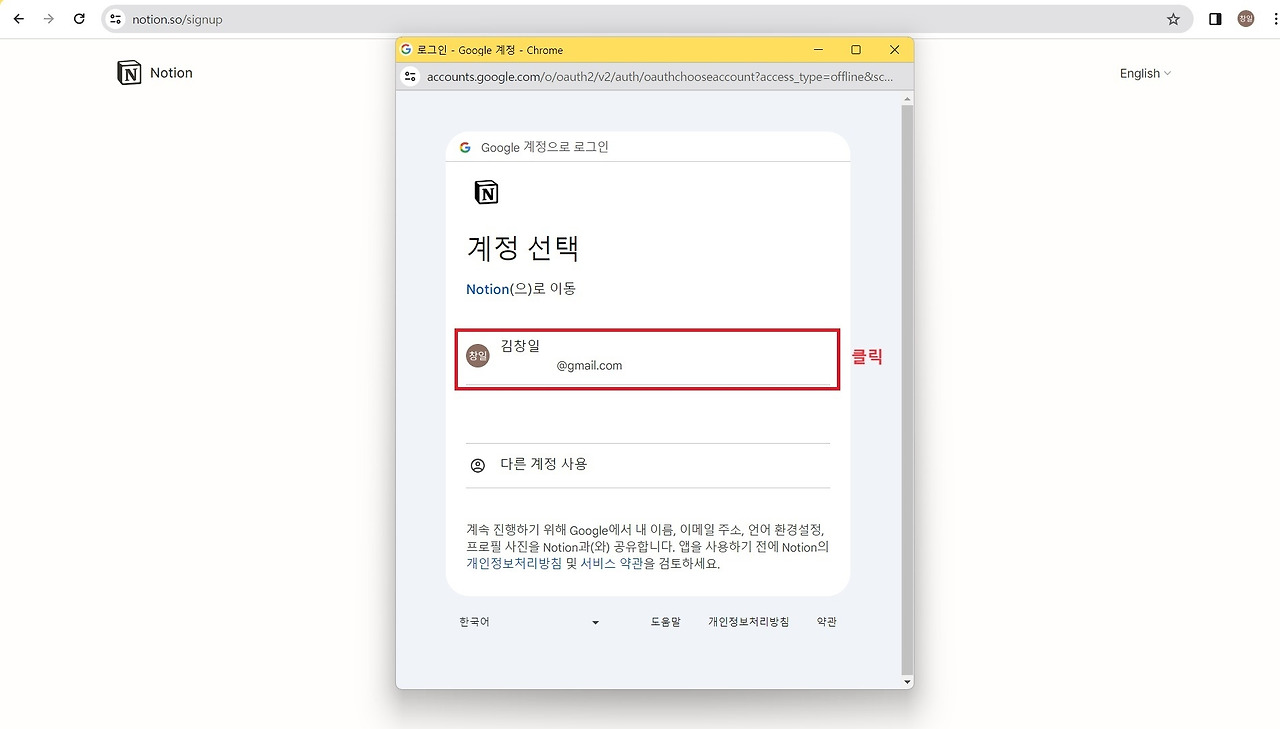Viewport: 1280px width, 729px height.
Task: Open the English language dropdown
Action: click(x=1145, y=73)
